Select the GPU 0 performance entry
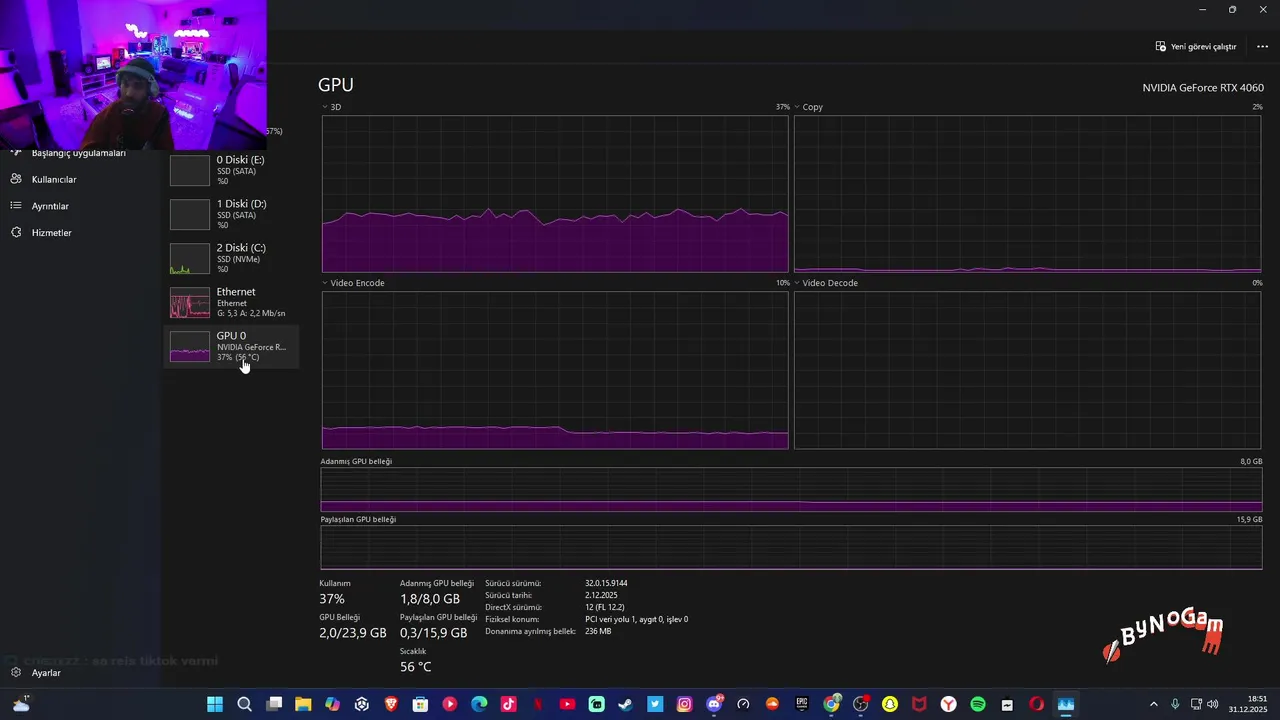1280x720 pixels. click(231, 346)
